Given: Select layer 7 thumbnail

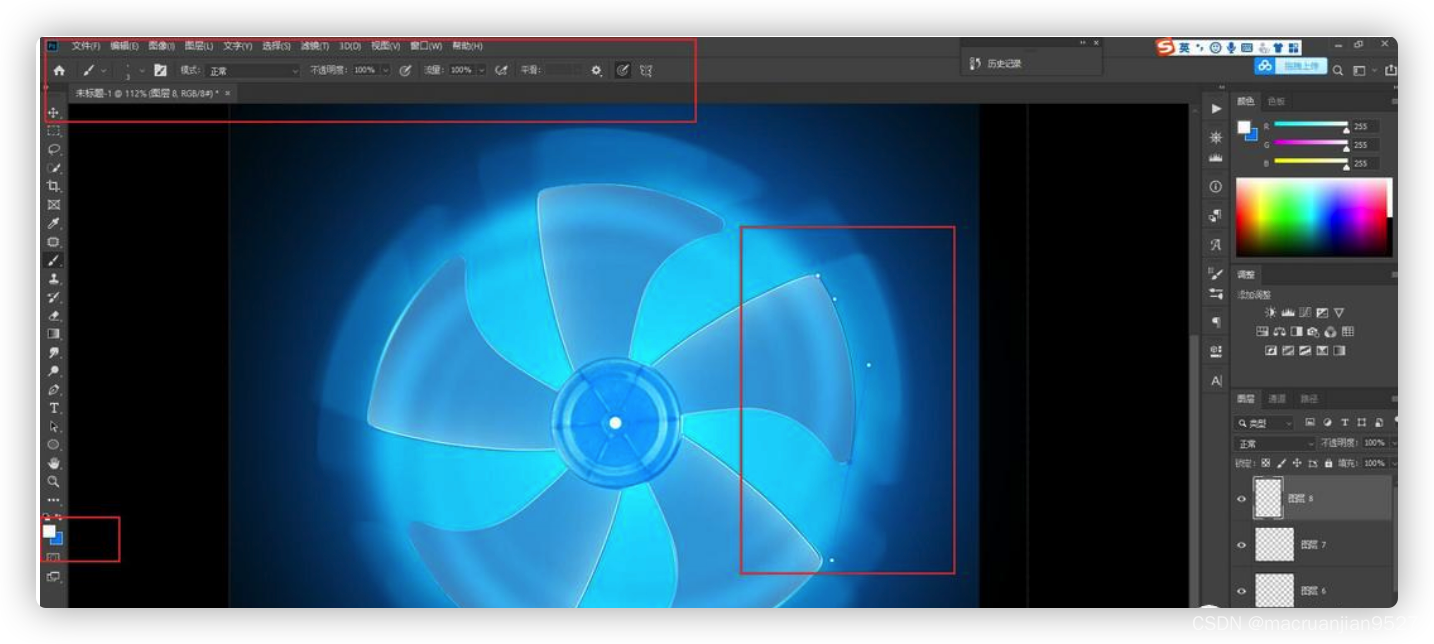Looking at the screenshot, I should pyautogui.click(x=1274, y=545).
